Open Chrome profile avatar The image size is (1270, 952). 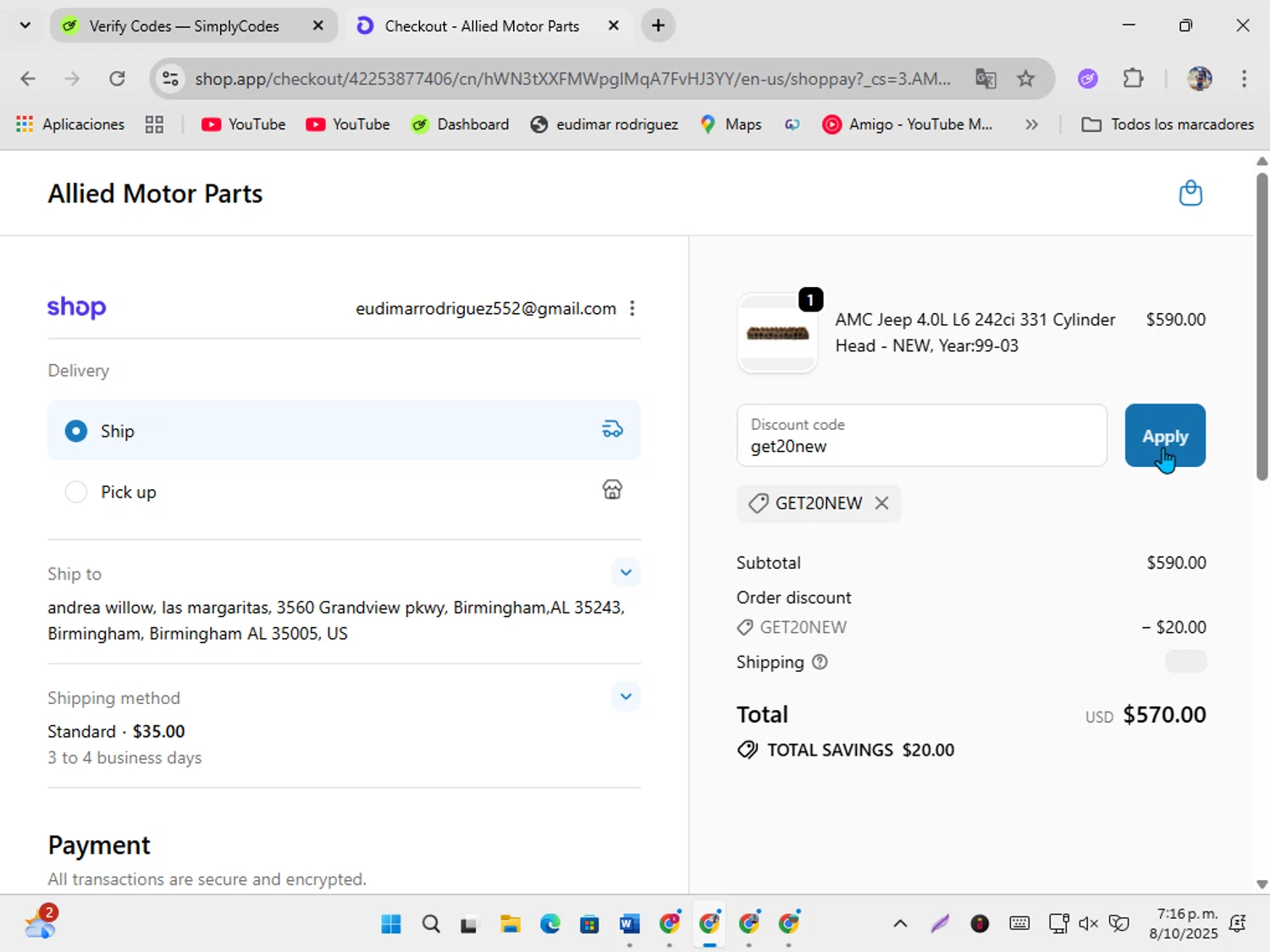click(1200, 79)
